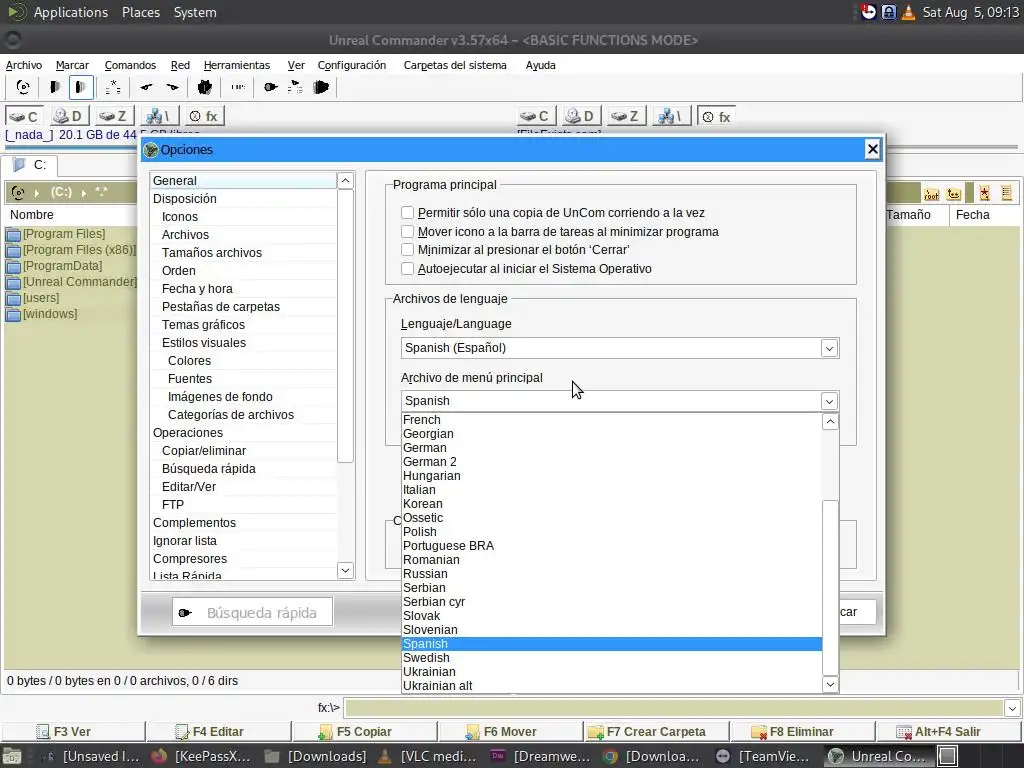The width and height of the screenshot is (1024, 768).
Task: Select drive D in left panel
Action: 69,116
